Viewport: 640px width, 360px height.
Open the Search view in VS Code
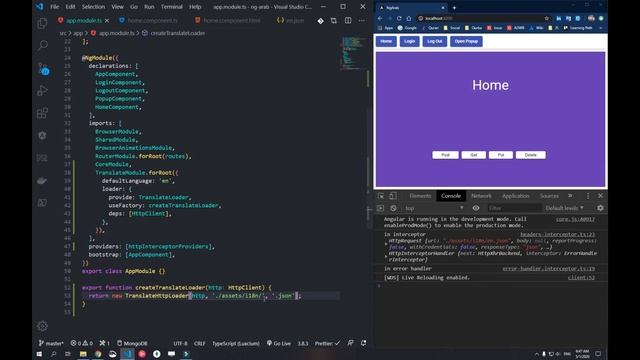coord(42,45)
